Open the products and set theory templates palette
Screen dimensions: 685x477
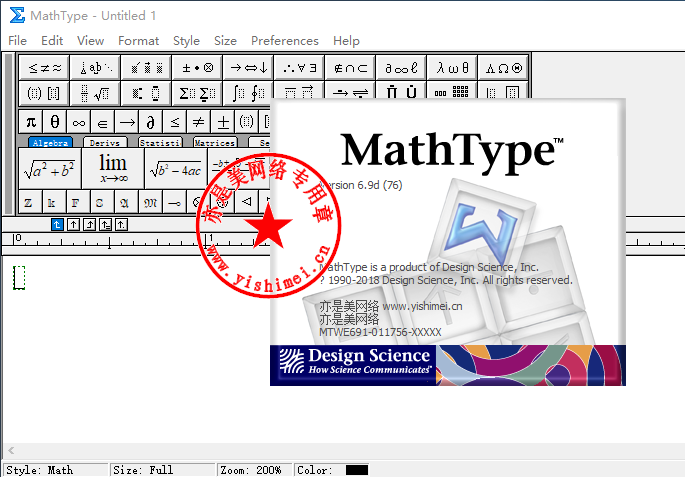401,90
